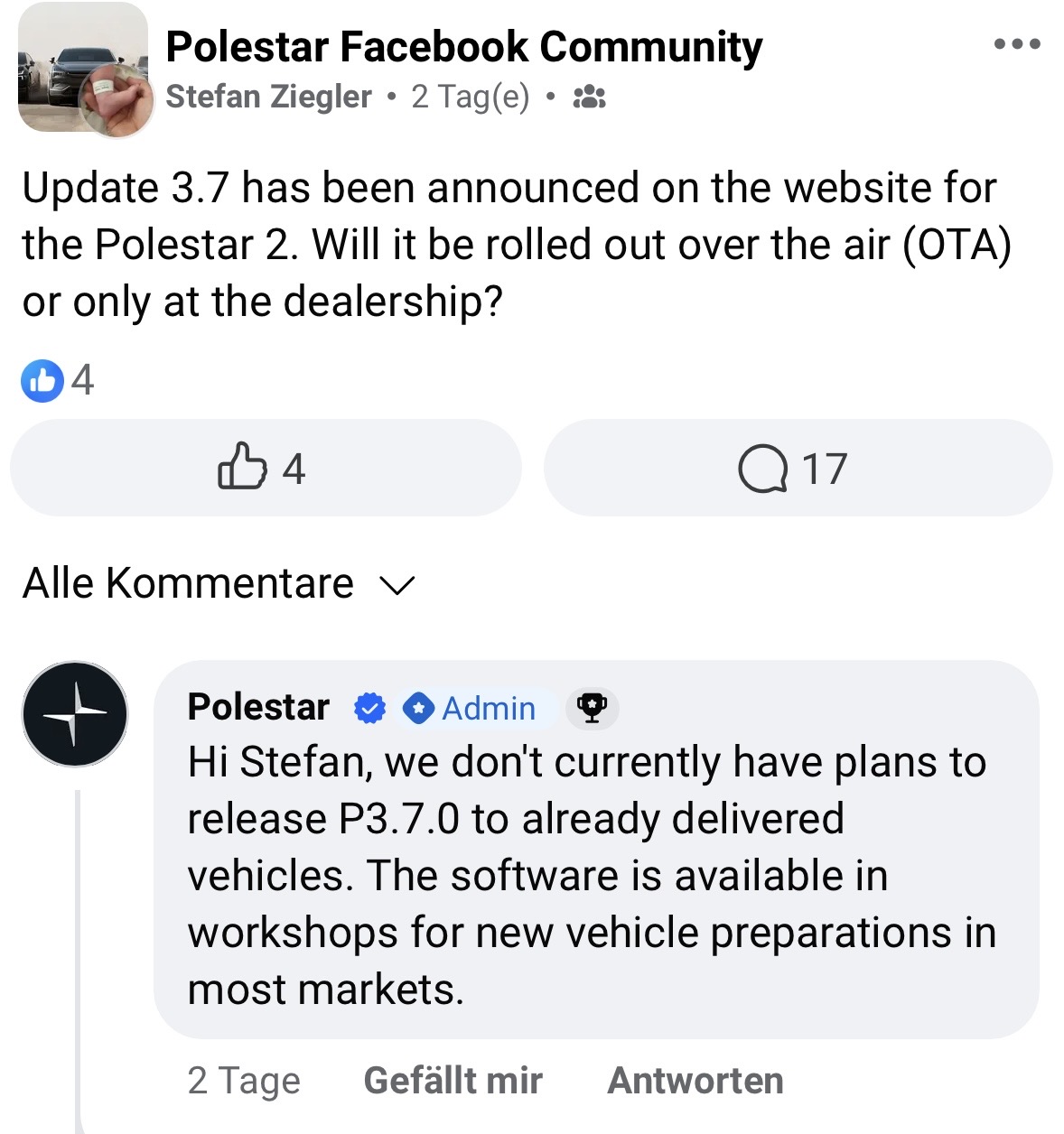Open Stefan Ziegler's profile name link

tap(268, 97)
